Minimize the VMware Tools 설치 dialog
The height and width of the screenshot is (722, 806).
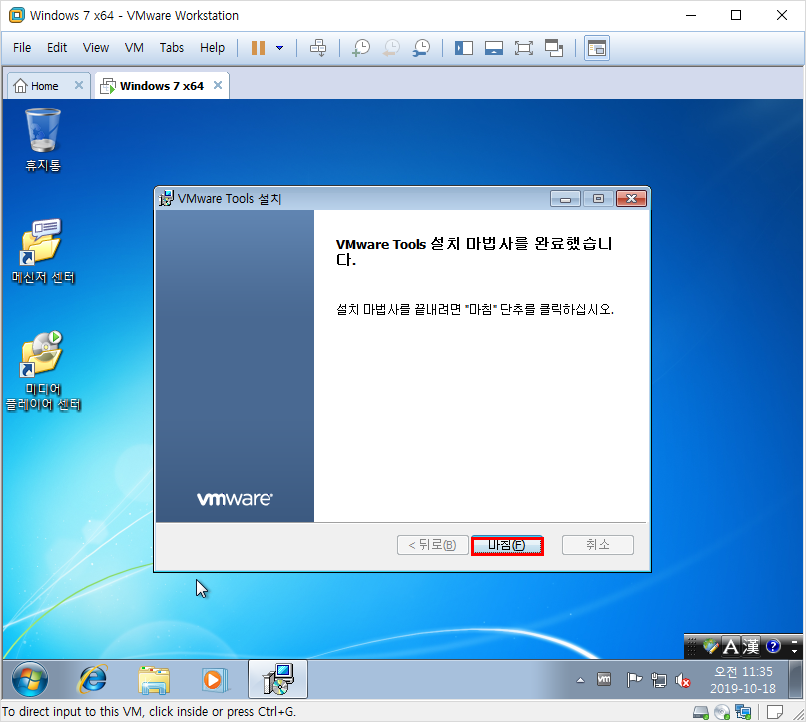[565, 198]
